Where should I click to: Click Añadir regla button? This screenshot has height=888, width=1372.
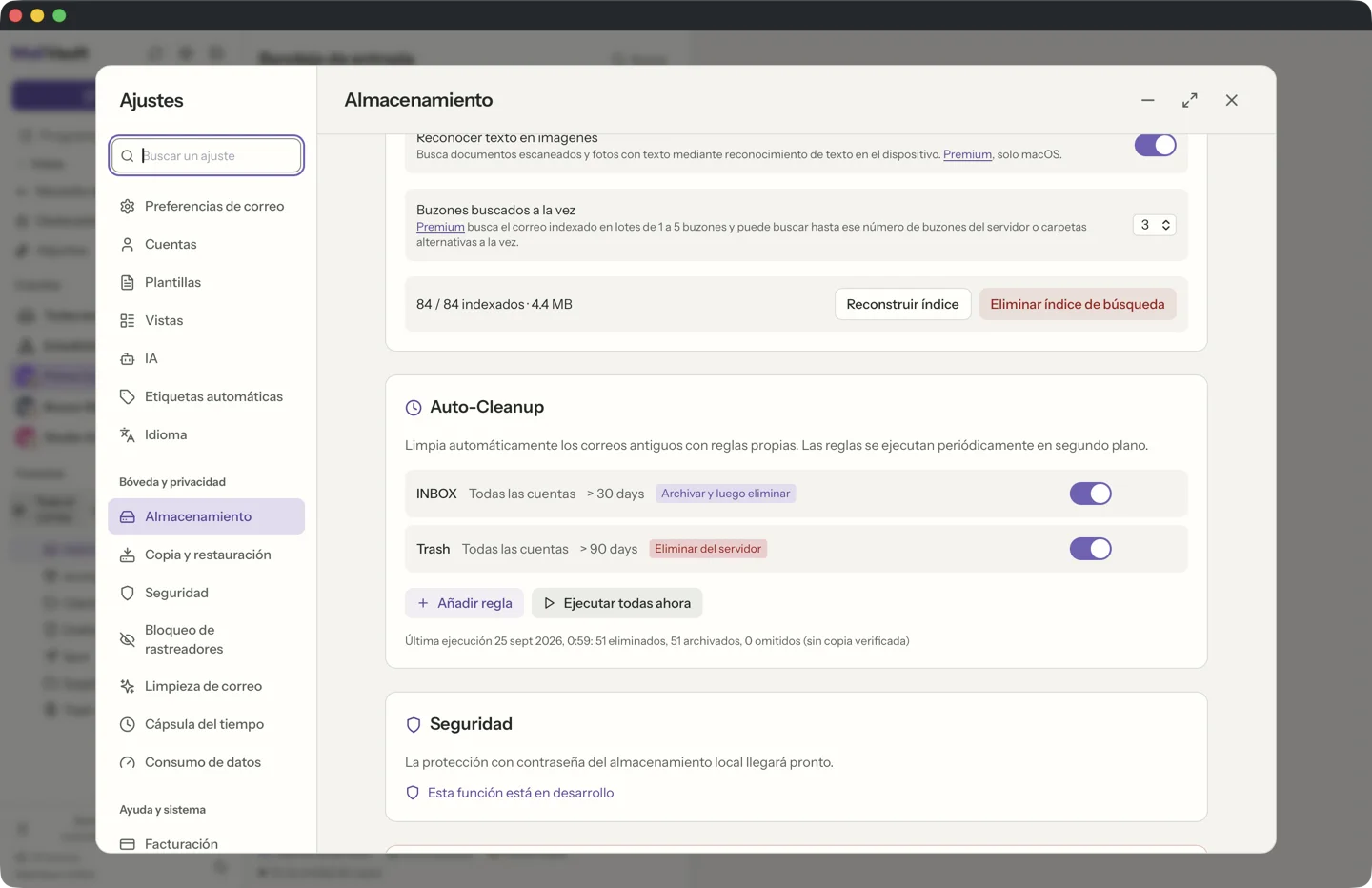(465, 603)
